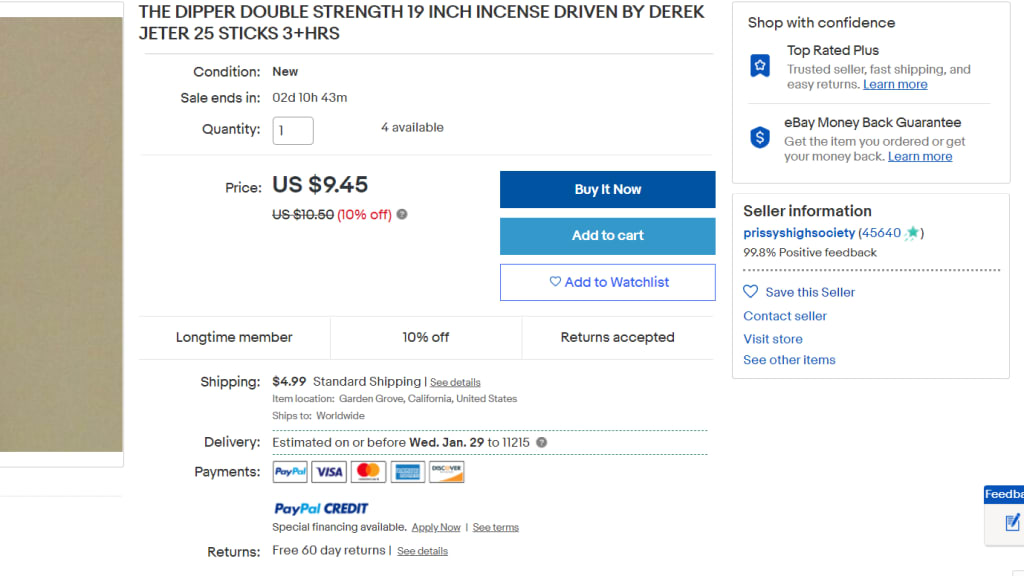Open the prissyhighsociety seller profile link
This screenshot has width=1024, height=576.
tap(799, 233)
